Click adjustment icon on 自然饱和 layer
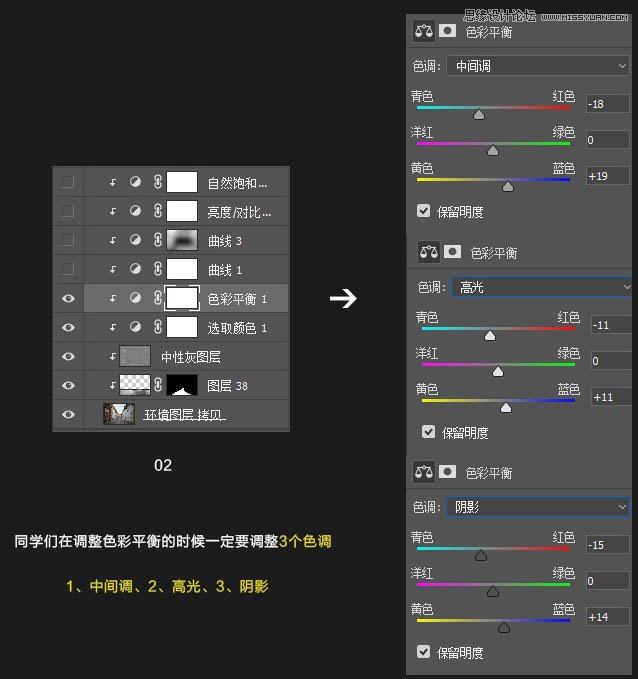The height and width of the screenshot is (679, 638). pyautogui.click(x=135, y=182)
